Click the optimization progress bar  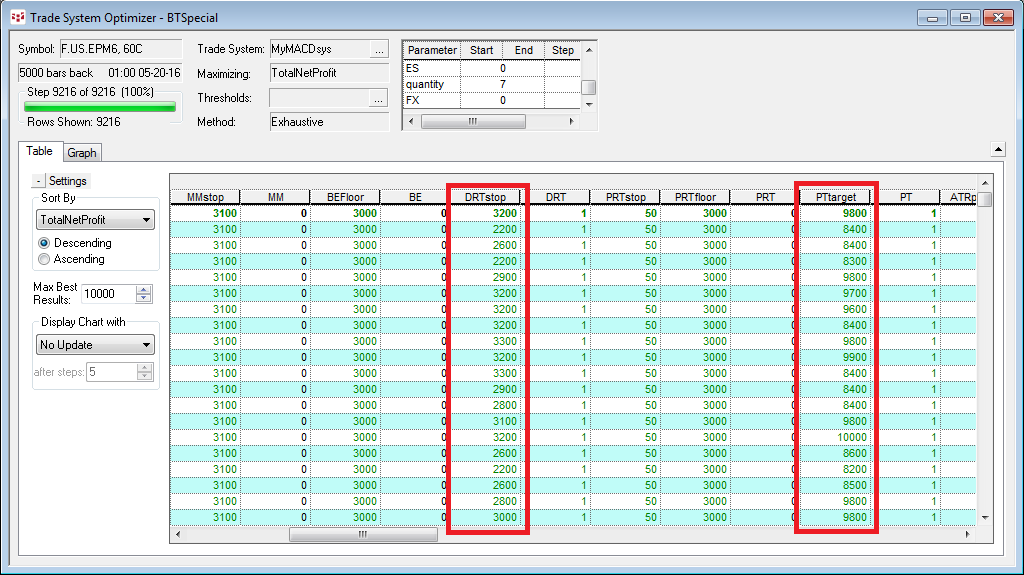(100, 107)
